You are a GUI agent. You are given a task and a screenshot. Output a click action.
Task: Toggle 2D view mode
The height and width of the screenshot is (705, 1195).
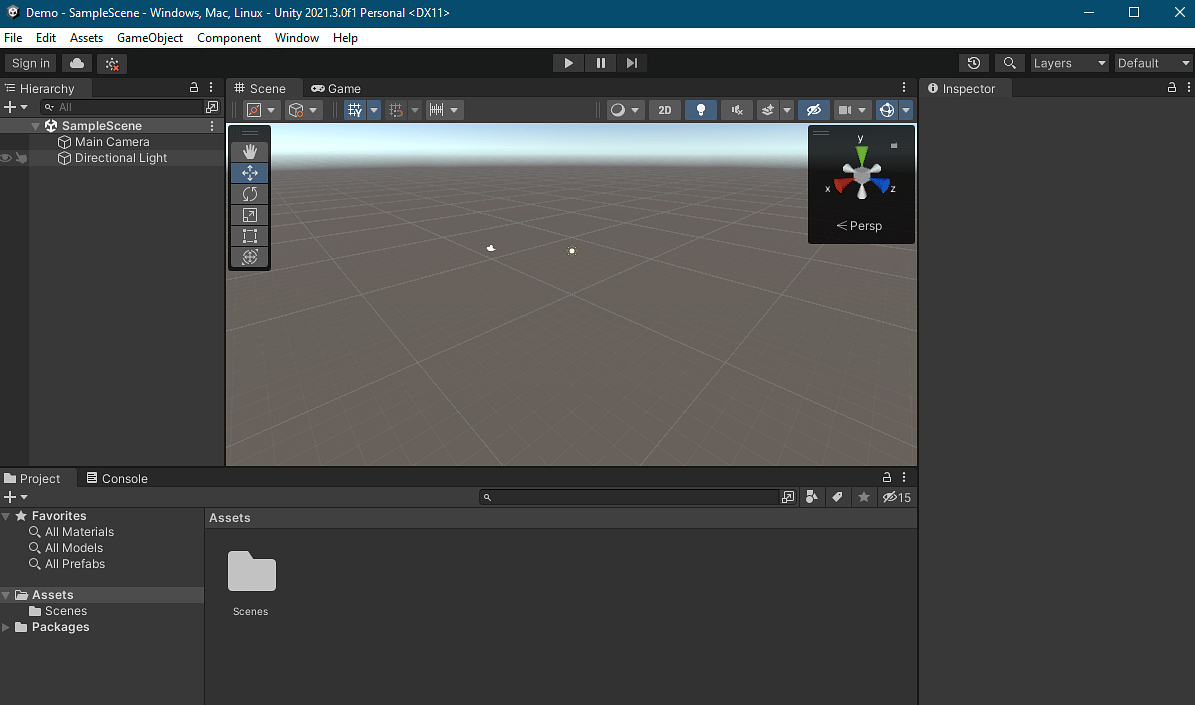[665, 110]
